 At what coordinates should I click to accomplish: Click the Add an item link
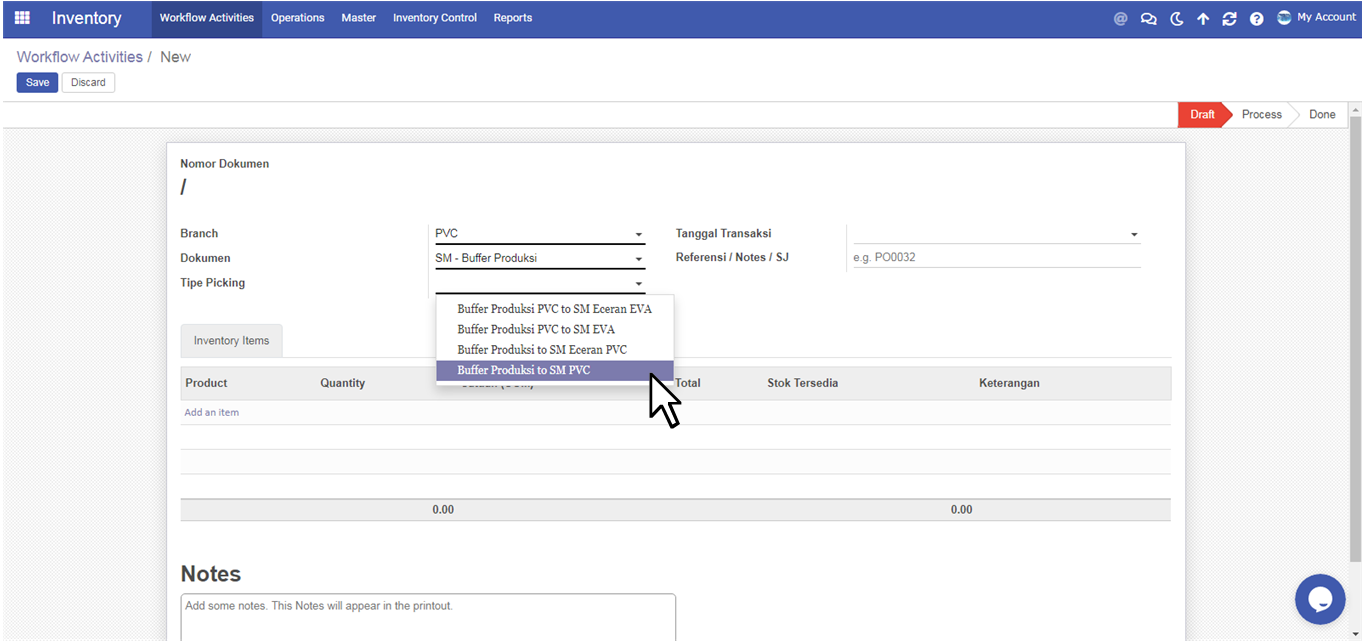(211, 412)
